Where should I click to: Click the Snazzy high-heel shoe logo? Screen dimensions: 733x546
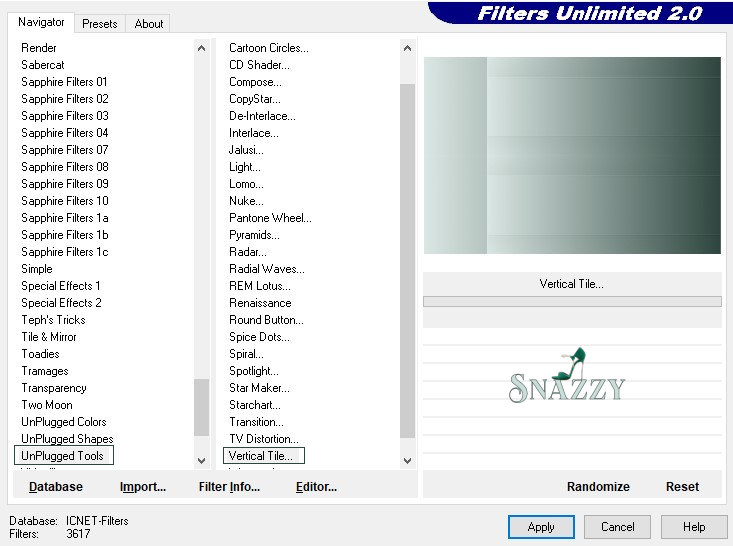coord(568,377)
